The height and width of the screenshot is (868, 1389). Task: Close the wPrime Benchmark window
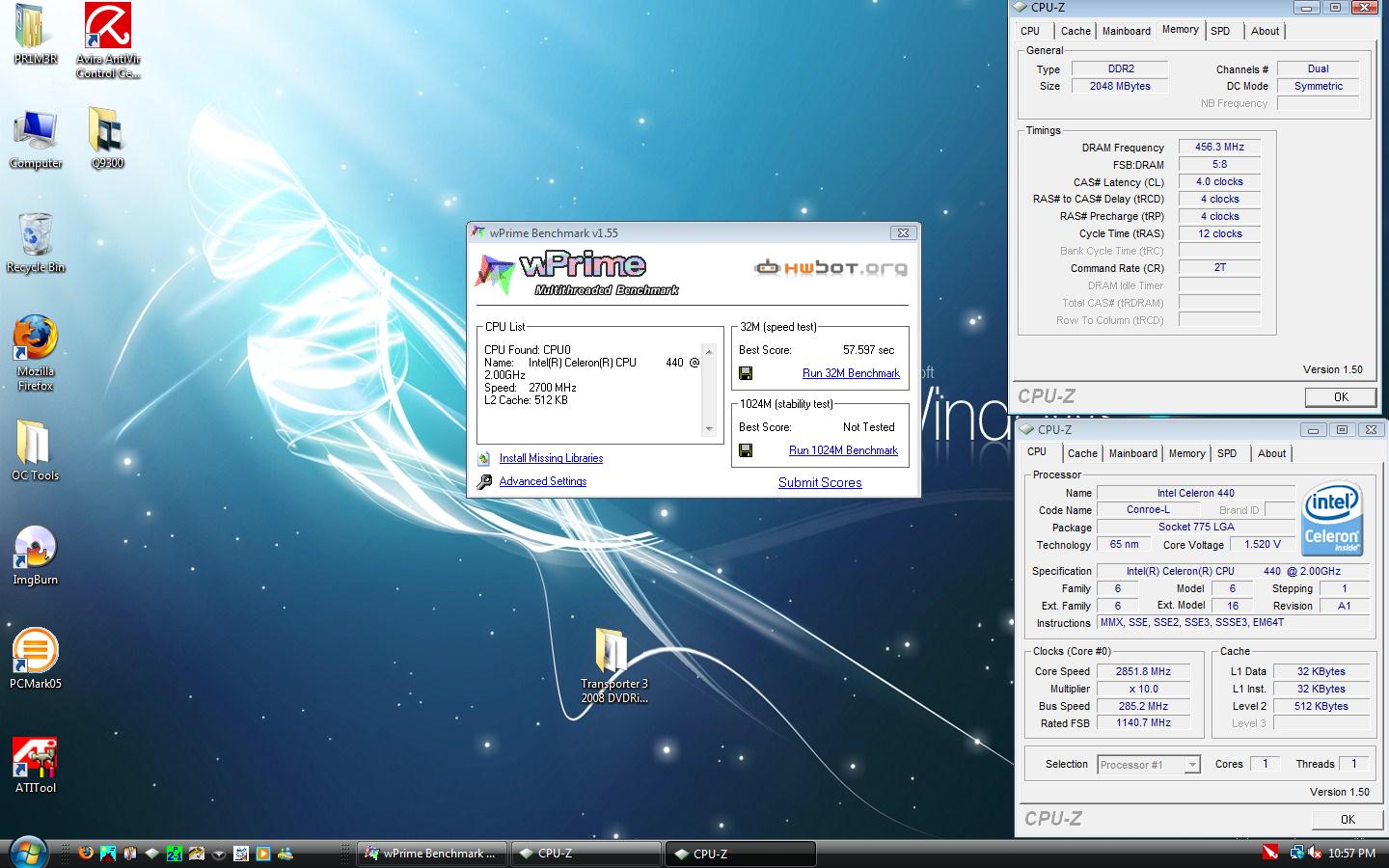point(903,232)
